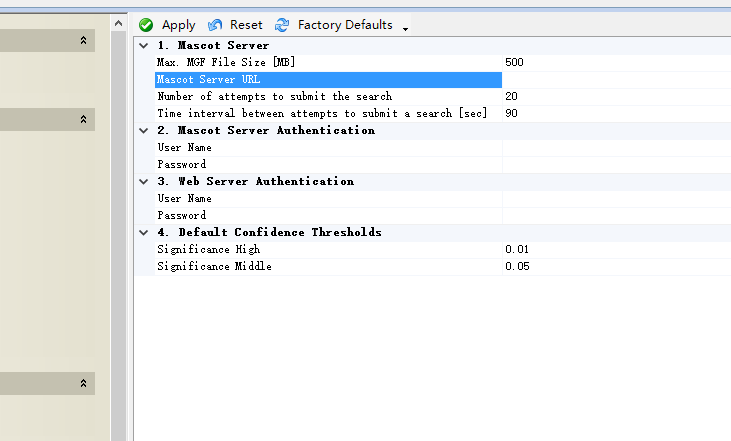Click the green Apply checkmark icon
The width and height of the screenshot is (731, 441).
146,25
